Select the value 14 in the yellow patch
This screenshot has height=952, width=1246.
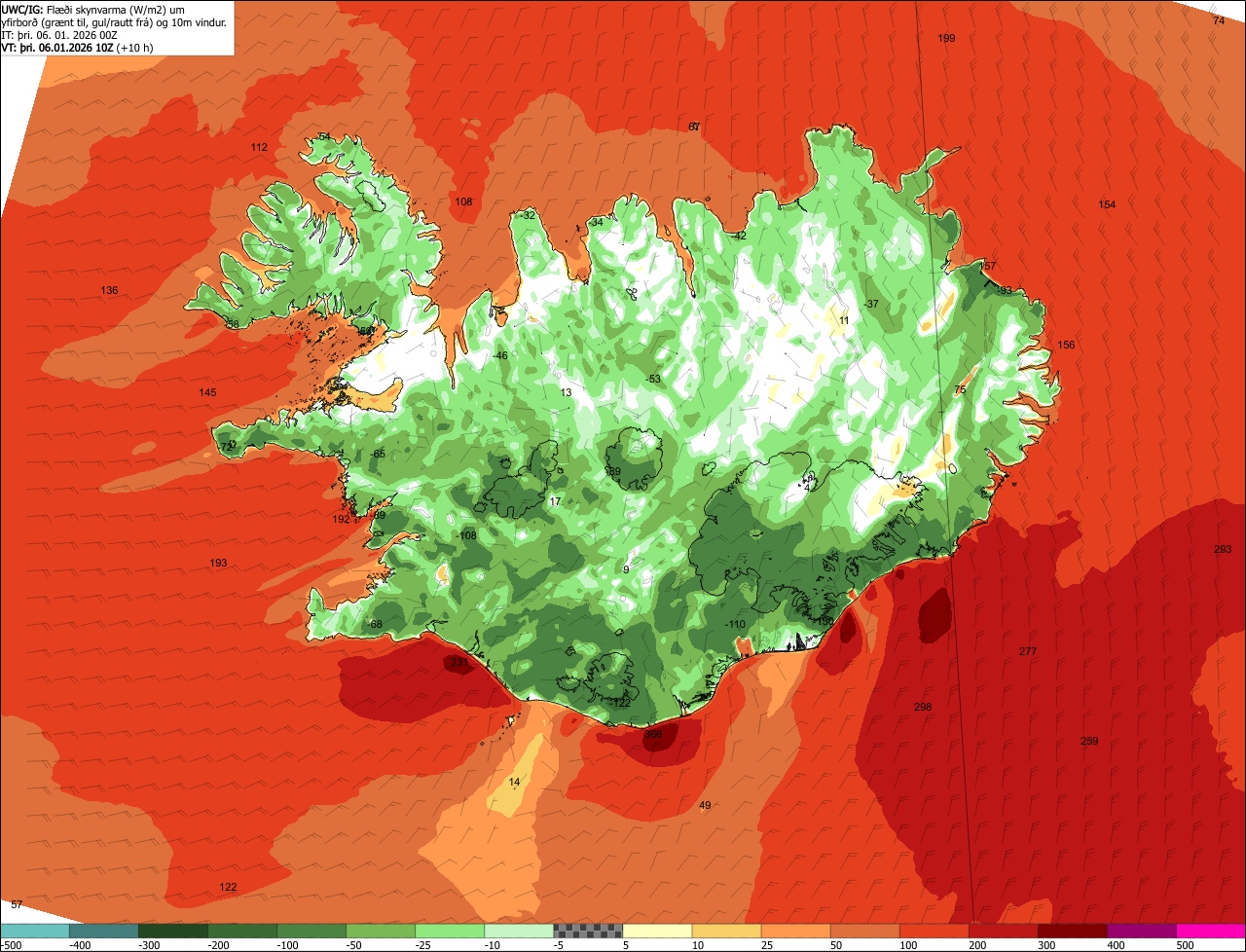[x=514, y=783]
